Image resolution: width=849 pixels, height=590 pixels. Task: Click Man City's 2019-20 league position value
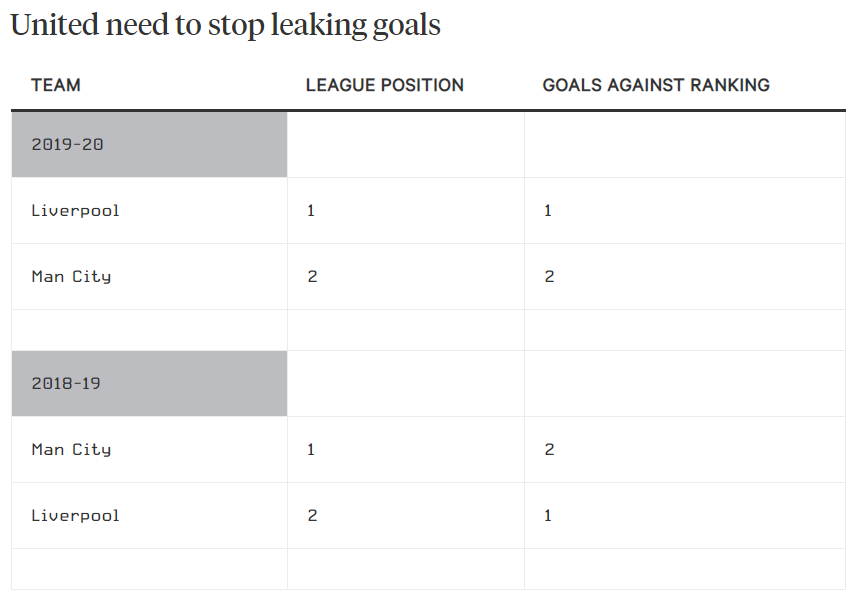(x=312, y=276)
